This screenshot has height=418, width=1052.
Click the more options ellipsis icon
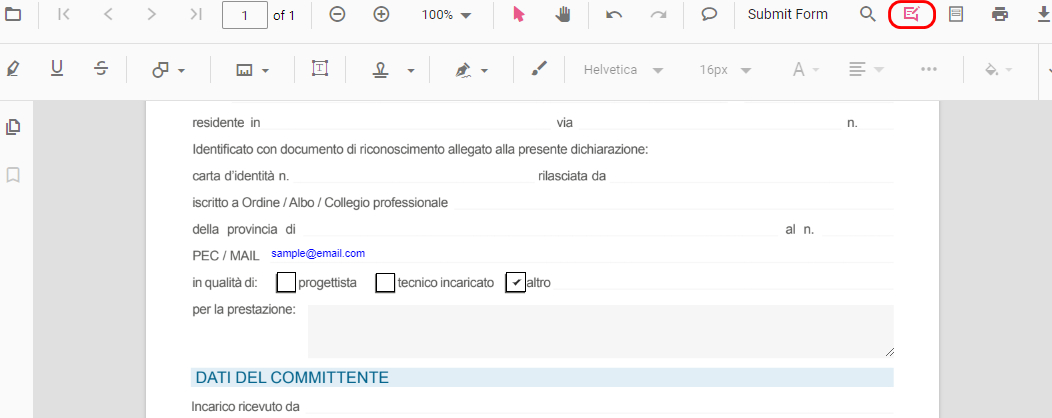(929, 69)
